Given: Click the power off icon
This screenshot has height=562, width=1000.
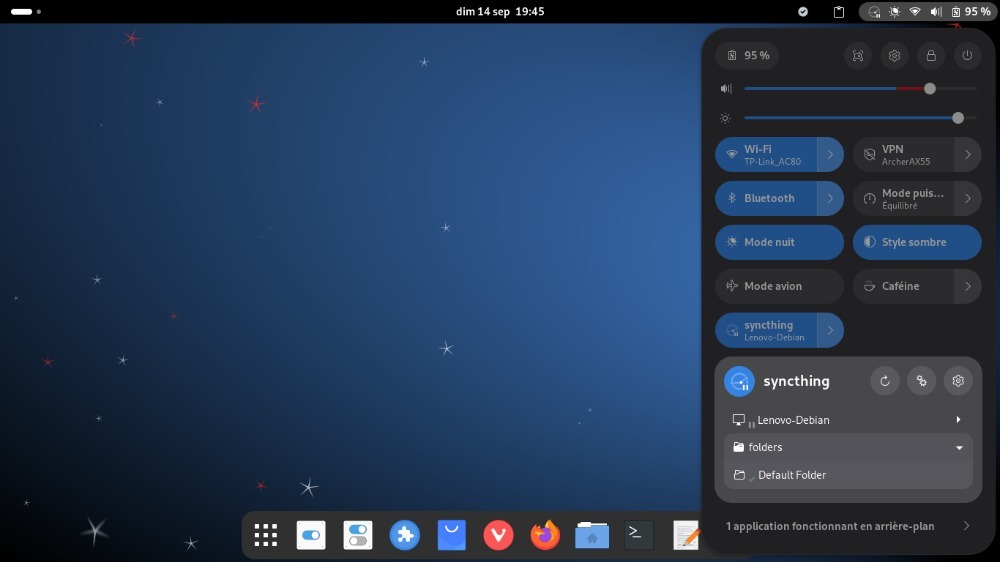Looking at the screenshot, I should coord(967,56).
